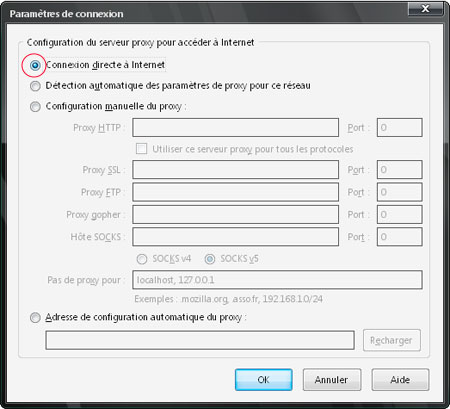Click the Proxy HTTP address field

[x=235, y=127]
